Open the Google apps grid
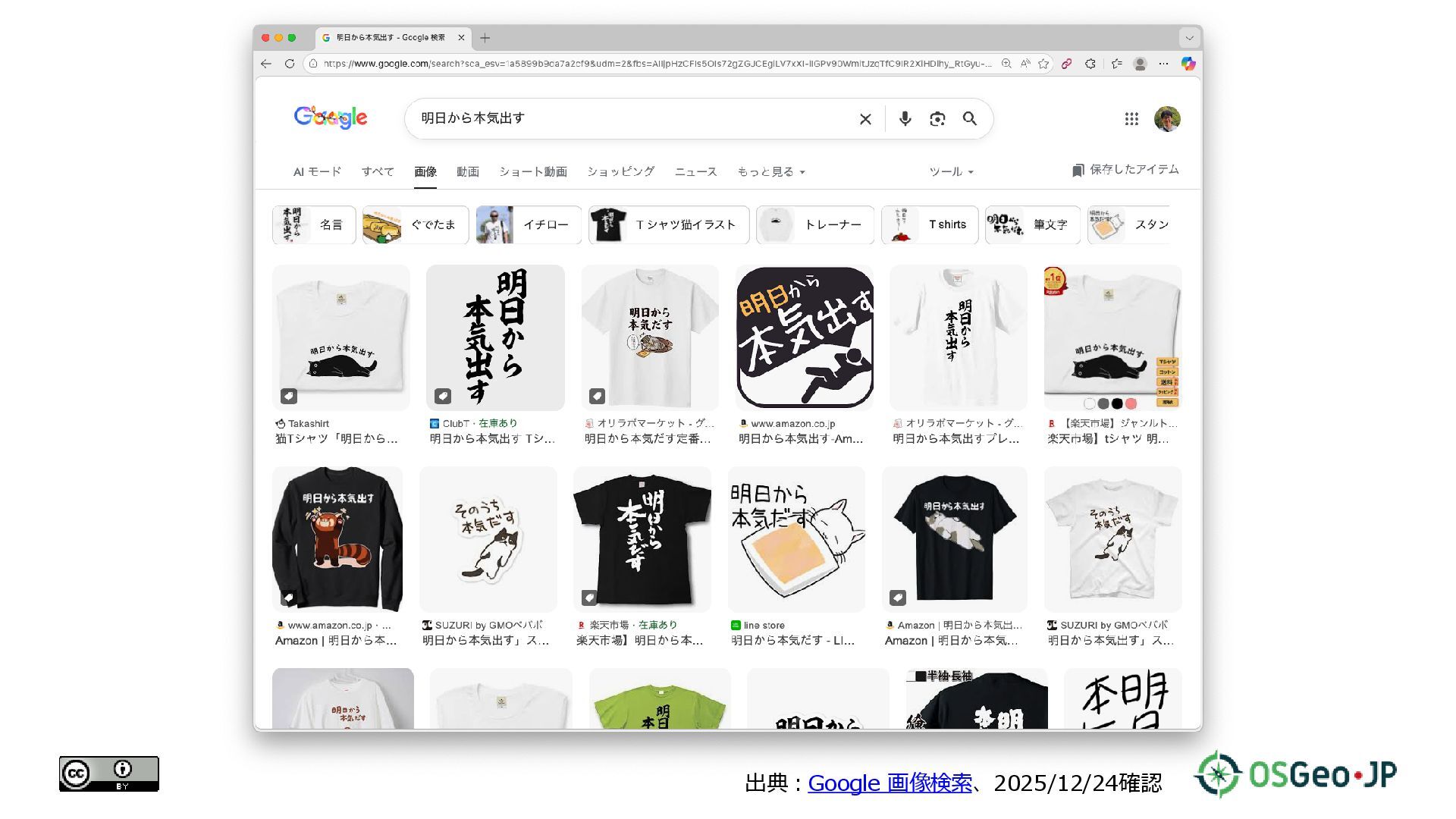This screenshot has height=819, width=1456. 1131,119
